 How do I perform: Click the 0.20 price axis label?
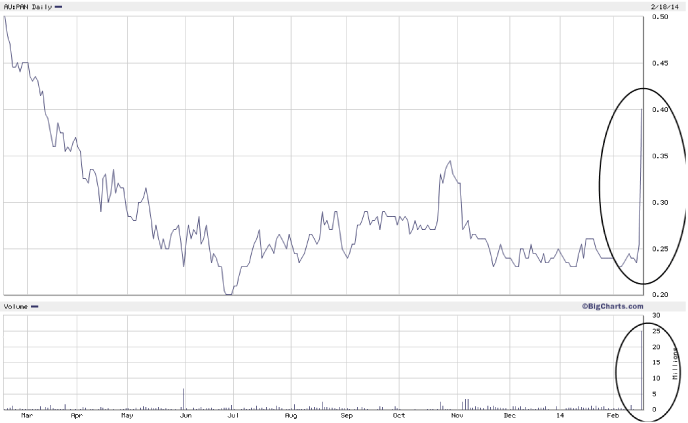click(660, 295)
